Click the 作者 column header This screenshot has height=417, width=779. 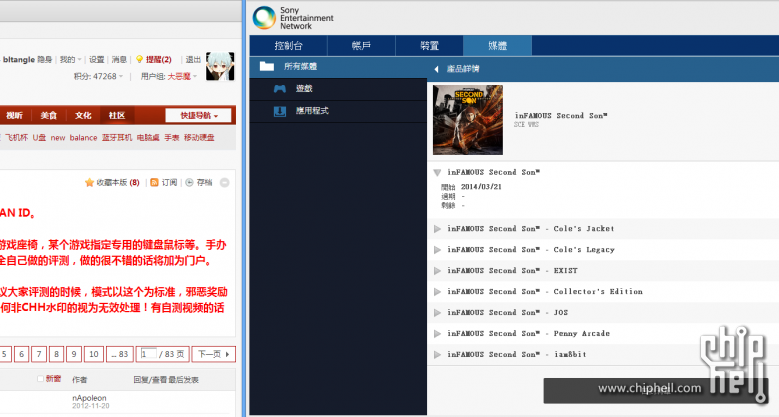coord(79,380)
